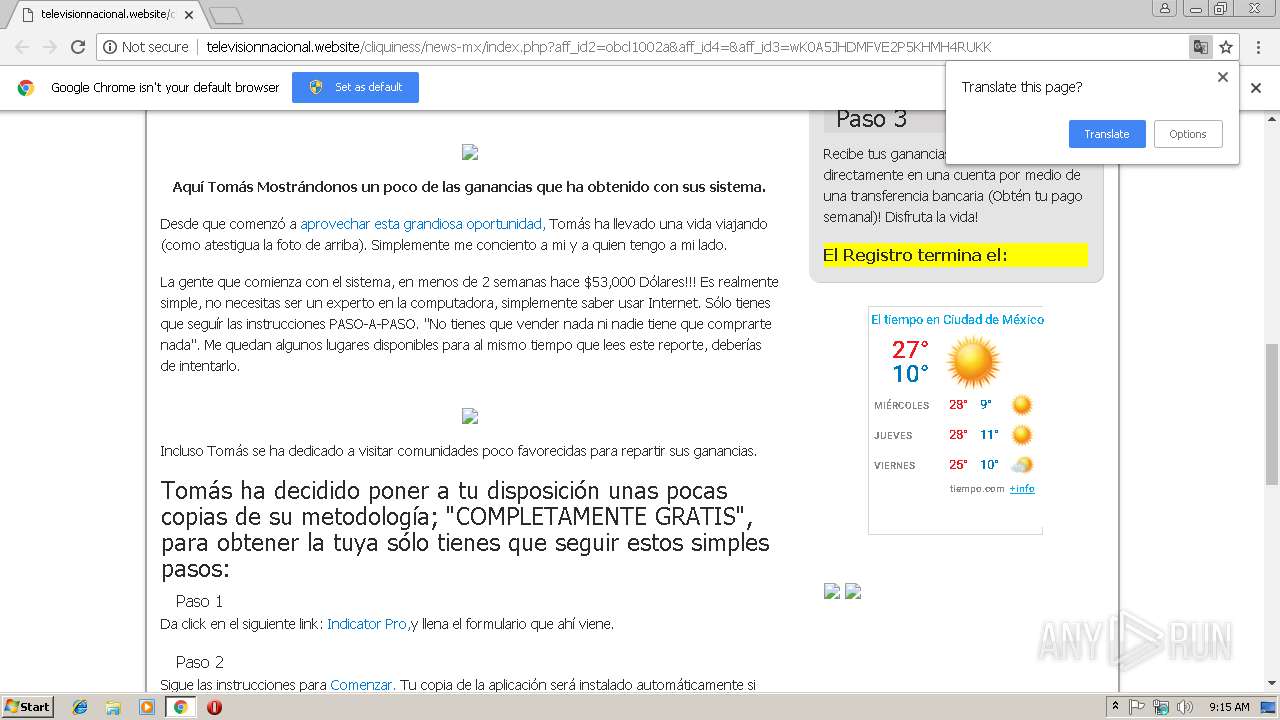
Task: Click the Action Center flag tray icon
Action: tap(1137, 706)
